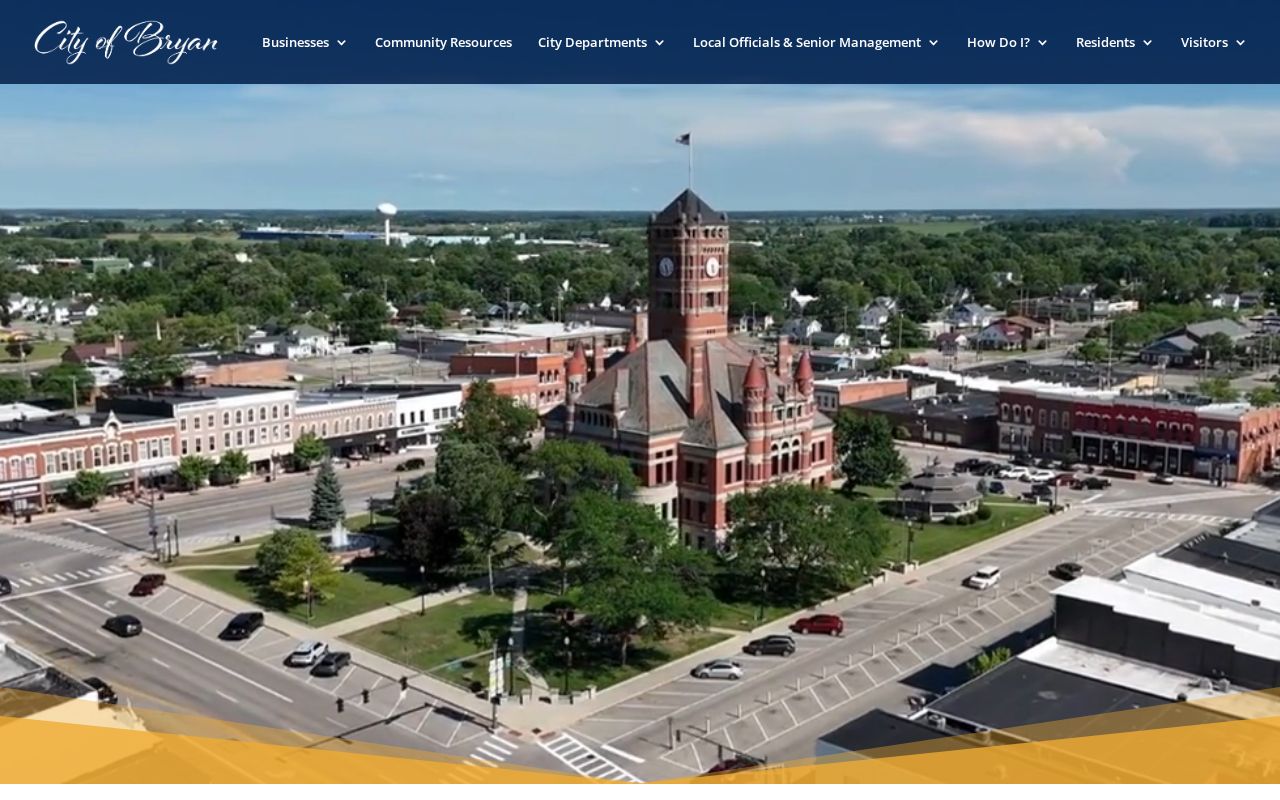1280x800 pixels.
Task: Open the Visitors menu
Action: pos(1204,42)
